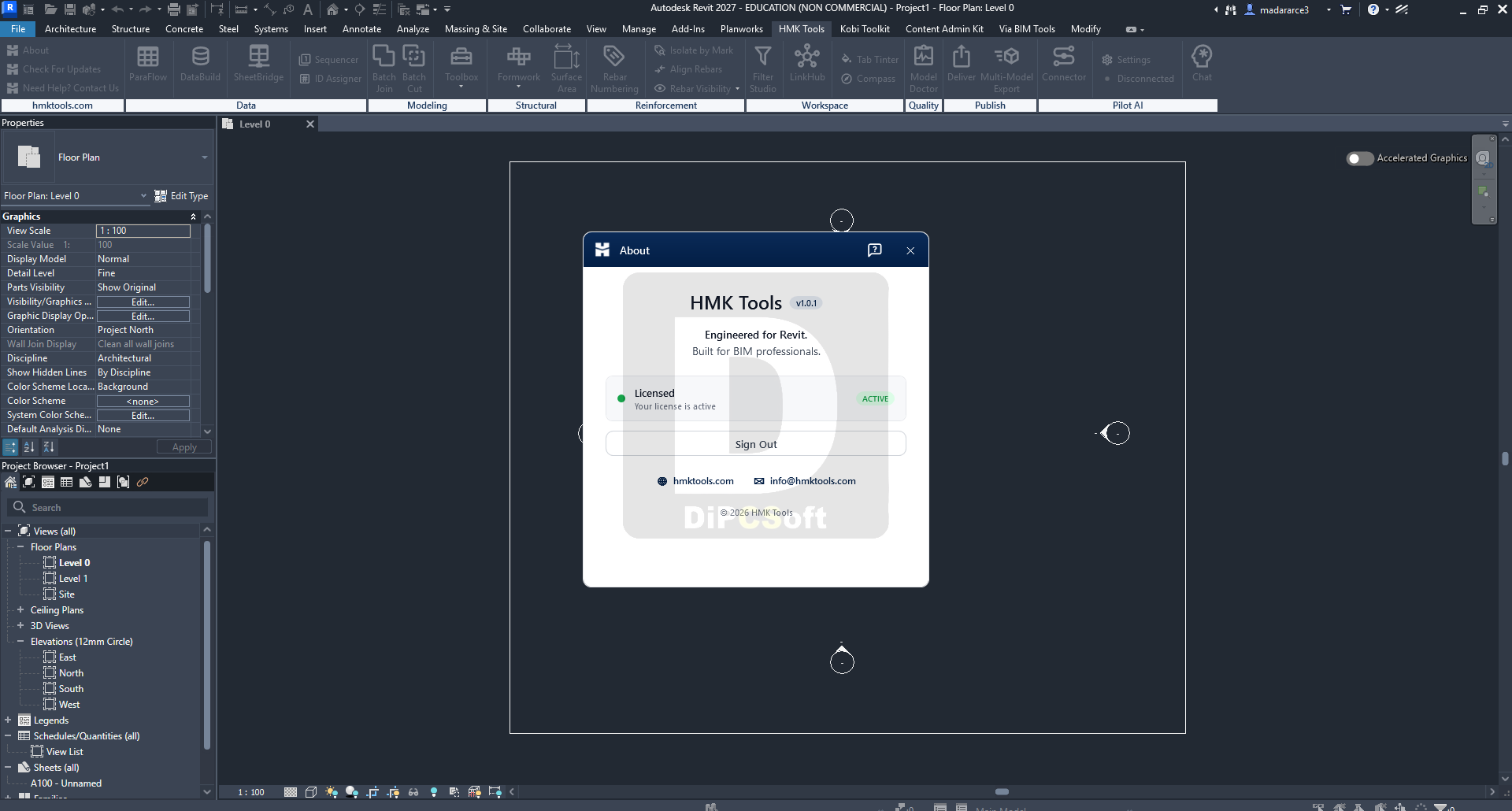Open the ParaFlow tool
1512x811 pixels.
[148, 64]
